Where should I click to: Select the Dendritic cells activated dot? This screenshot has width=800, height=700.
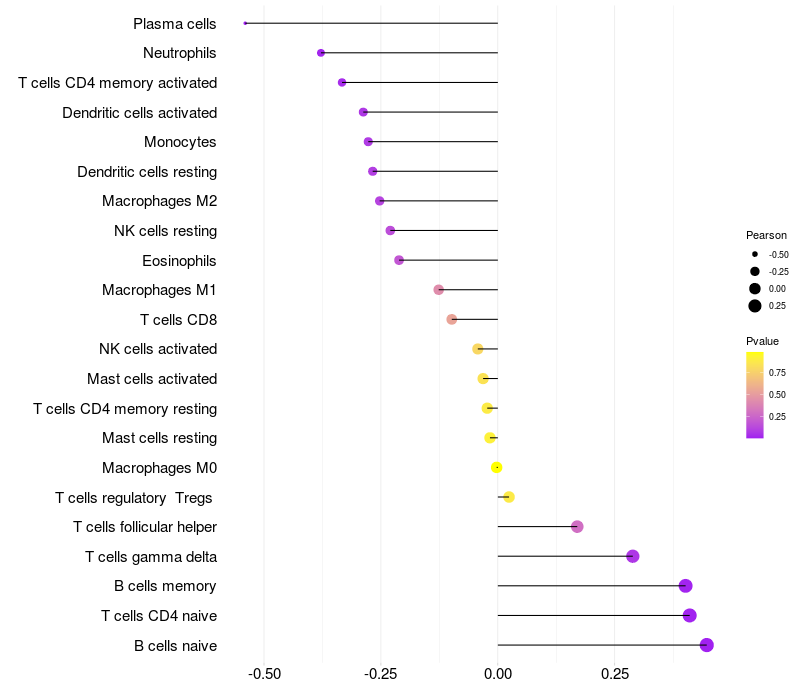tap(363, 112)
